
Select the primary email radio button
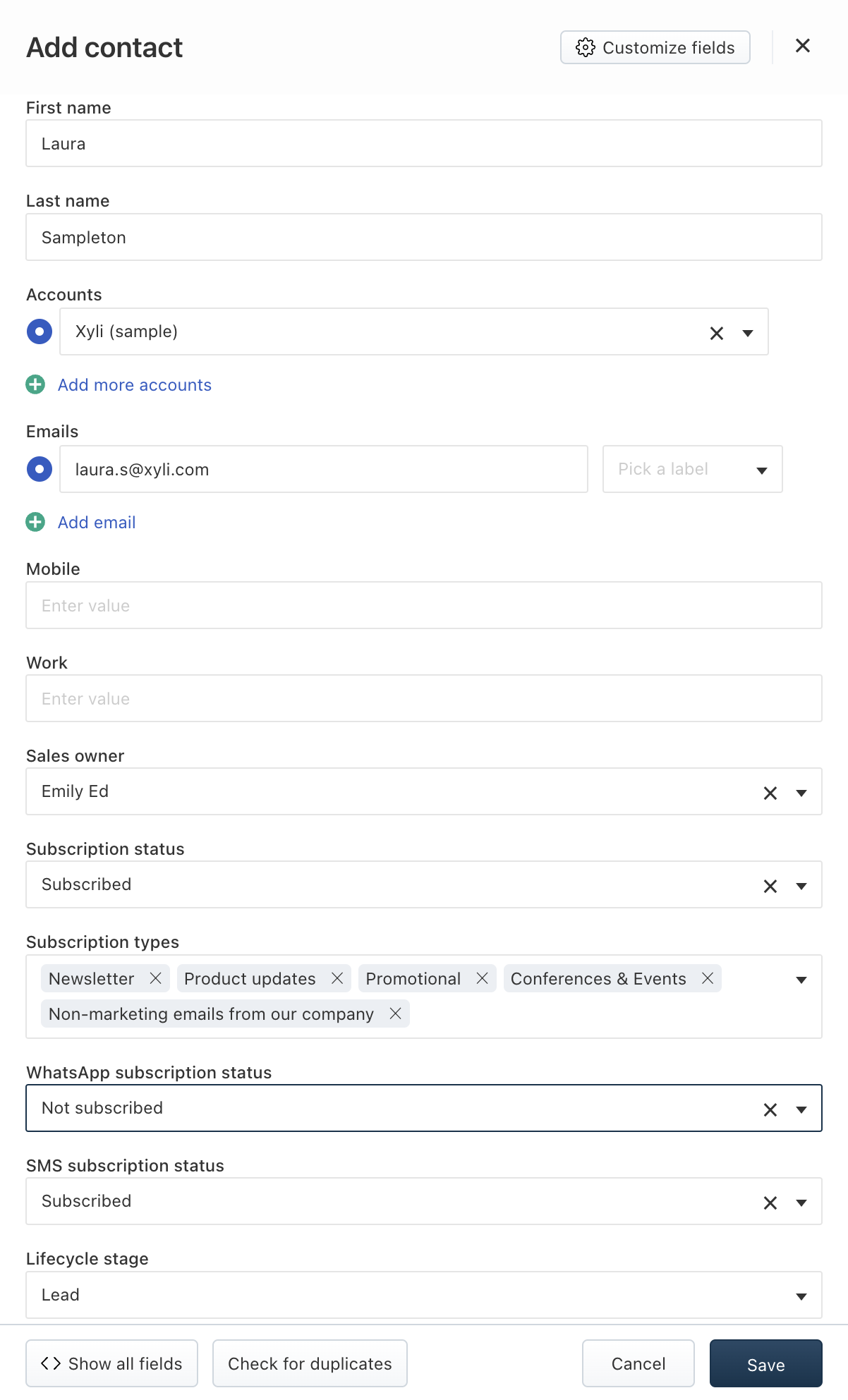click(40, 469)
